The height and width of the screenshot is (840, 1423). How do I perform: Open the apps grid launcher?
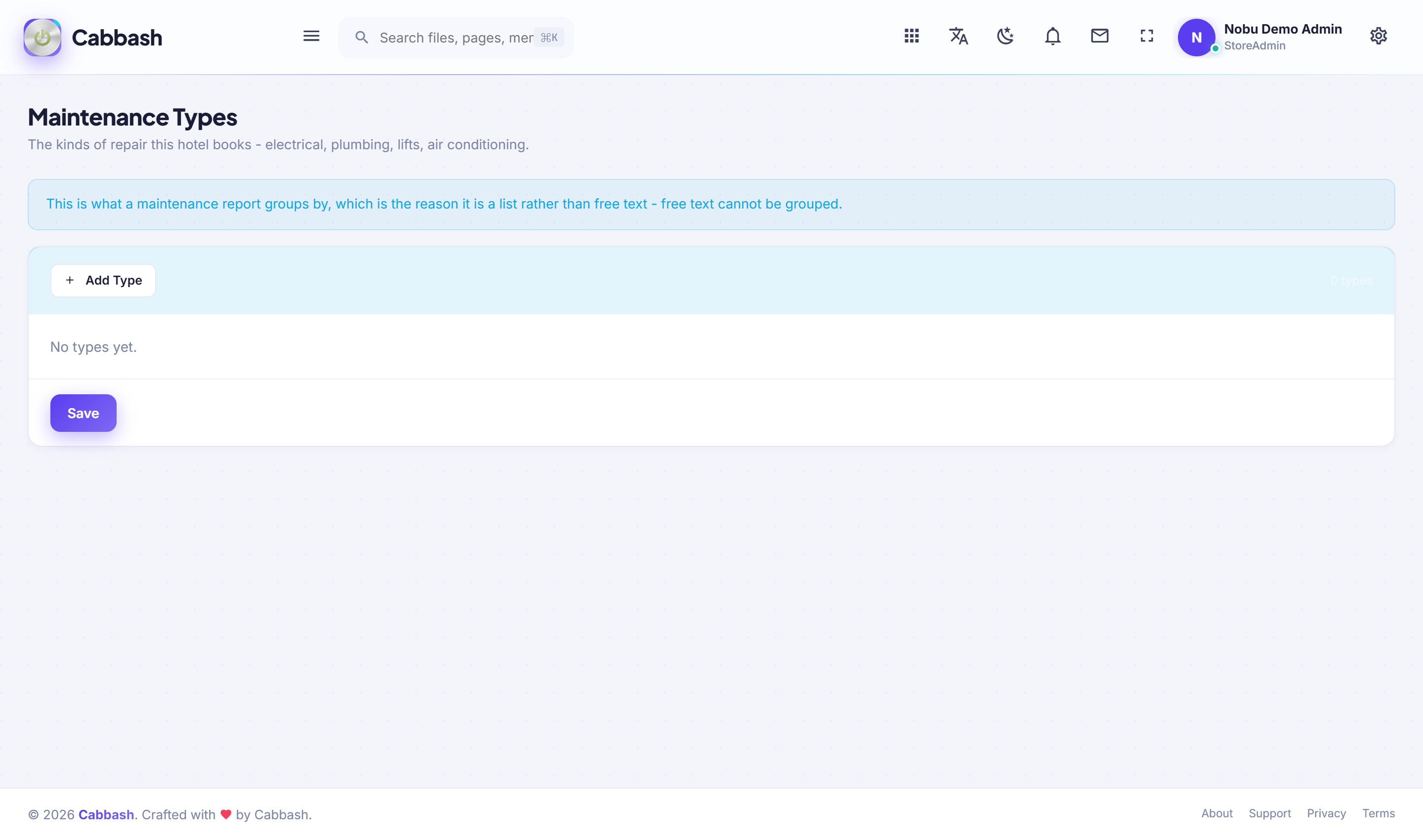[x=911, y=36]
